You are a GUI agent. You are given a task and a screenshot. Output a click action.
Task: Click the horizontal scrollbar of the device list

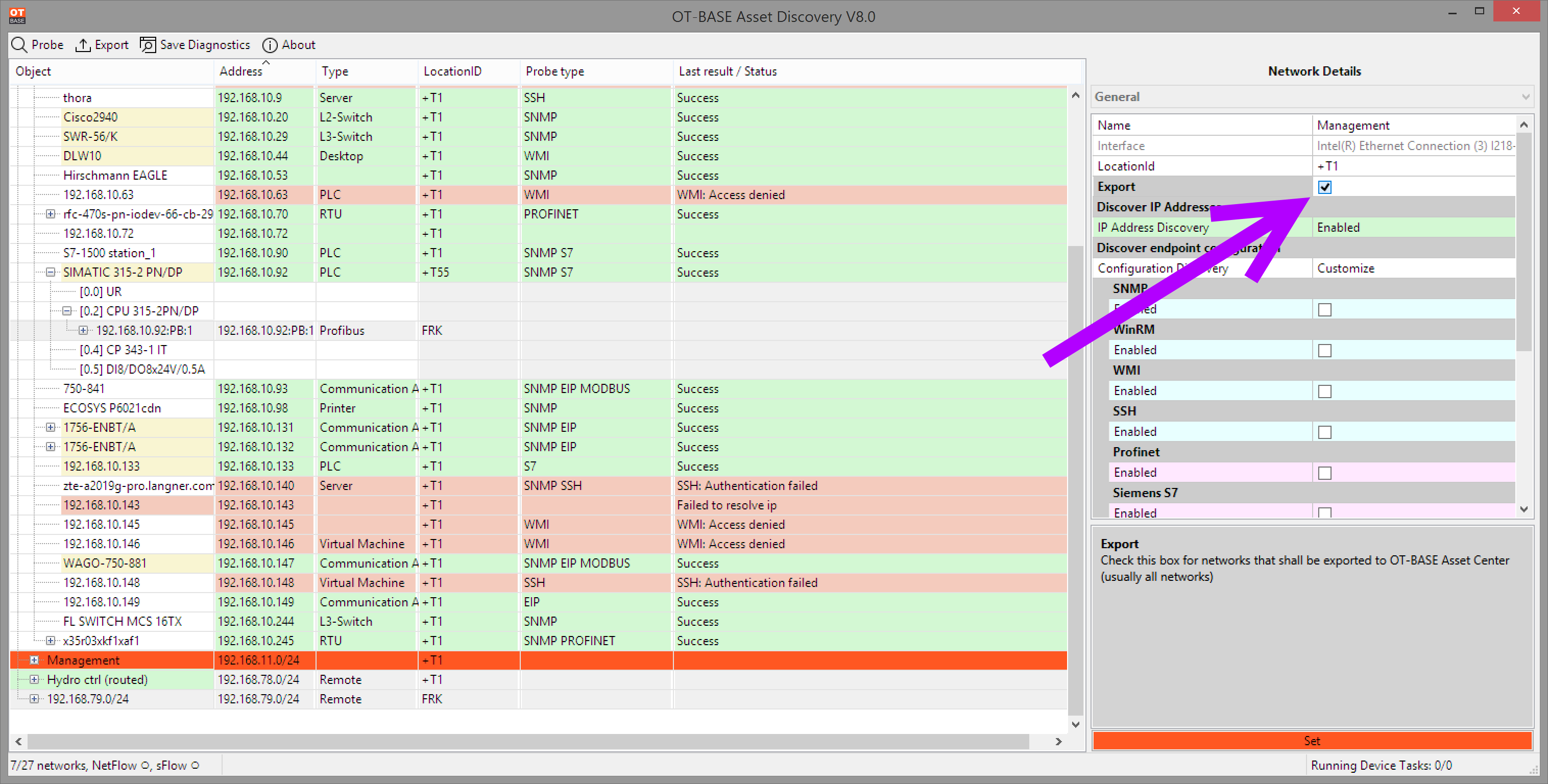[x=529, y=741]
